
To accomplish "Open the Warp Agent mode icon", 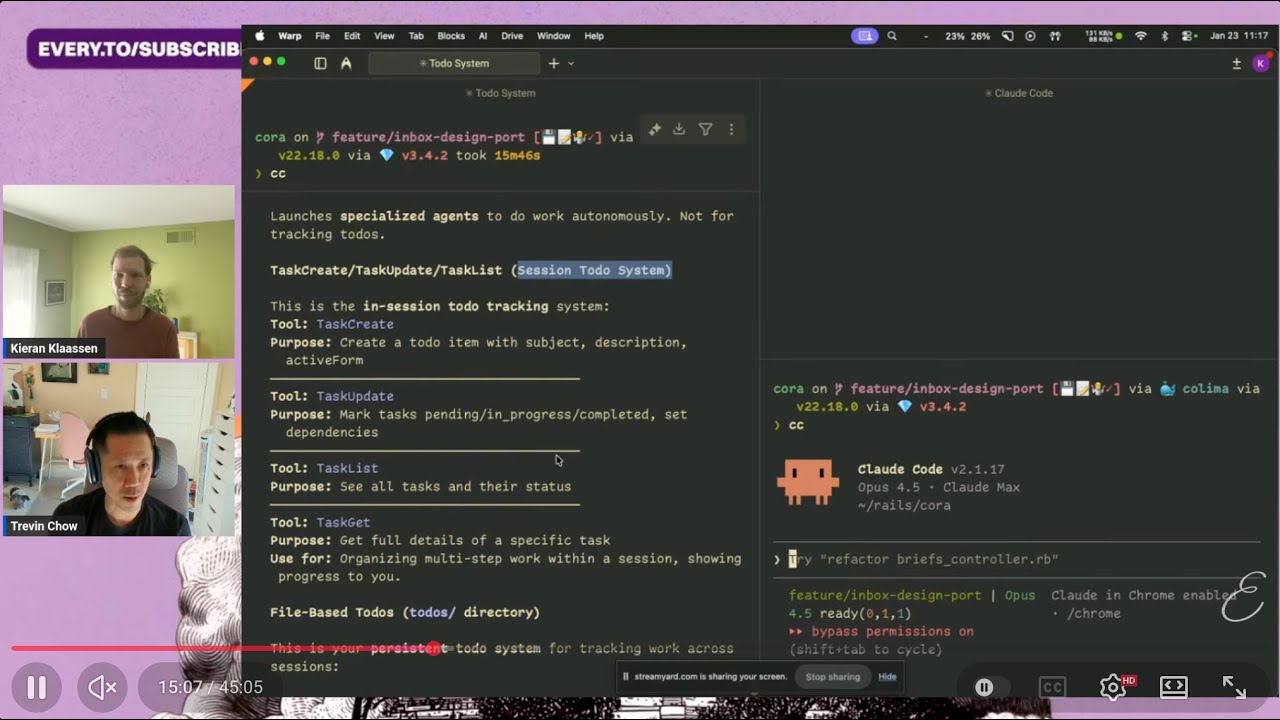I will coord(346,63).
